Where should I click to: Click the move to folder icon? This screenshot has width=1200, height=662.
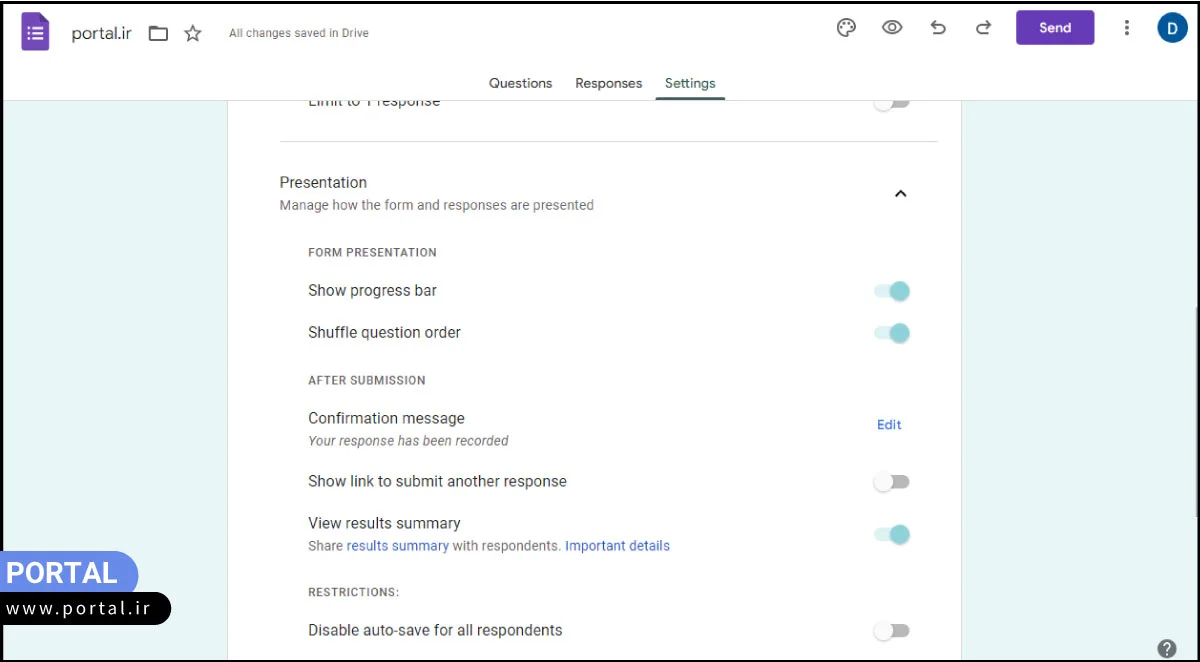158,33
